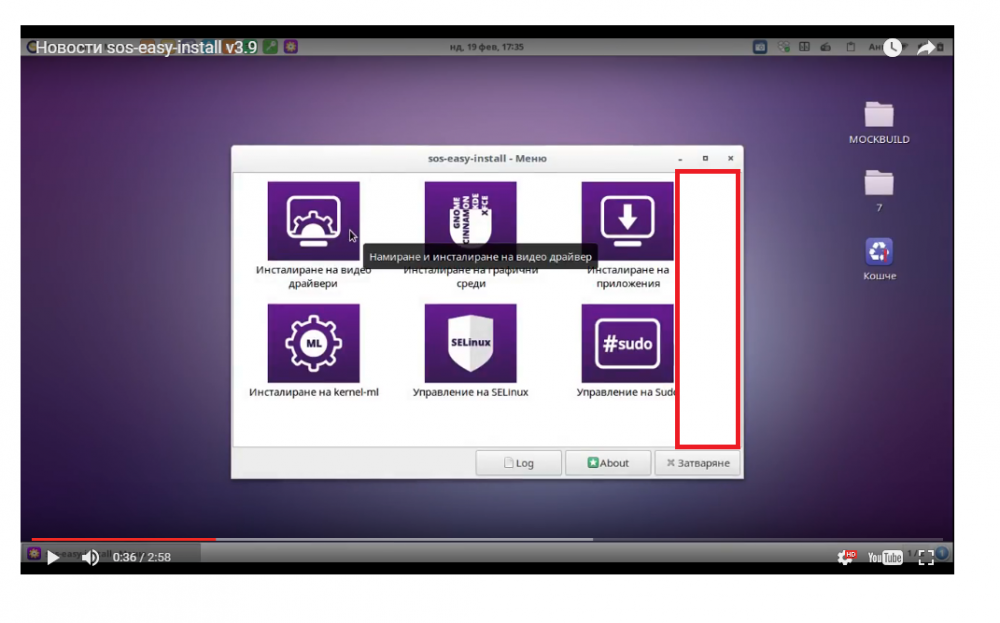Click the Управление на SELinux label
The height and width of the screenshot is (623, 1000).
(x=470, y=392)
